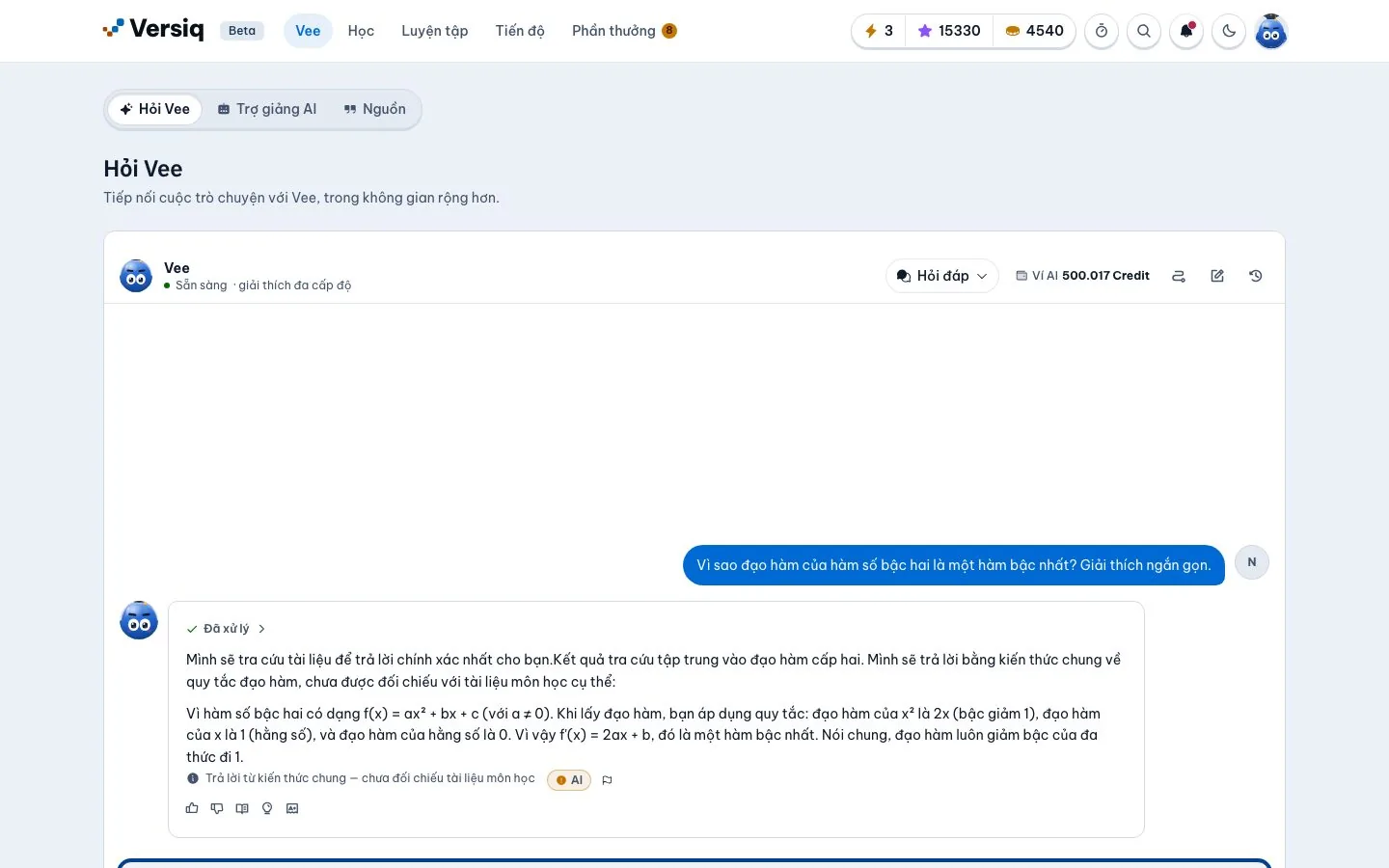
Task: Open the Hỏi đáp mode dropdown
Action: [x=942, y=276]
